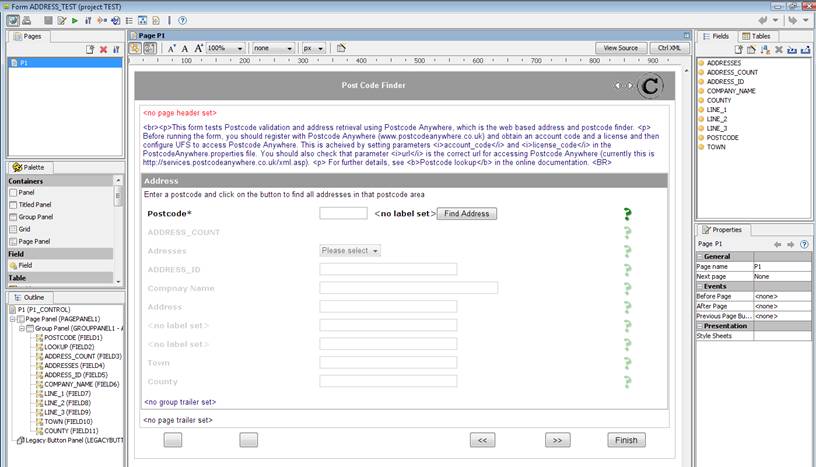Screen dimensions: 816x467
Task: Increase font size with the larger A icon
Action: click(x=198, y=48)
